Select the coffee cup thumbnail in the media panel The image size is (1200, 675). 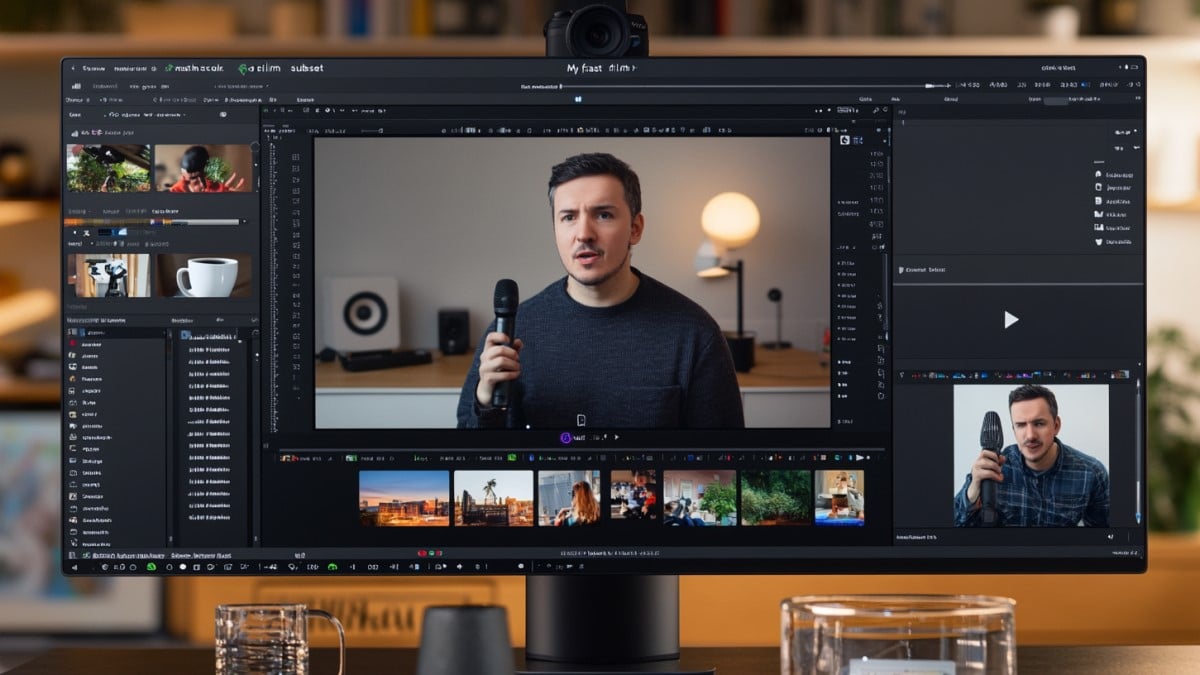click(x=204, y=275)
